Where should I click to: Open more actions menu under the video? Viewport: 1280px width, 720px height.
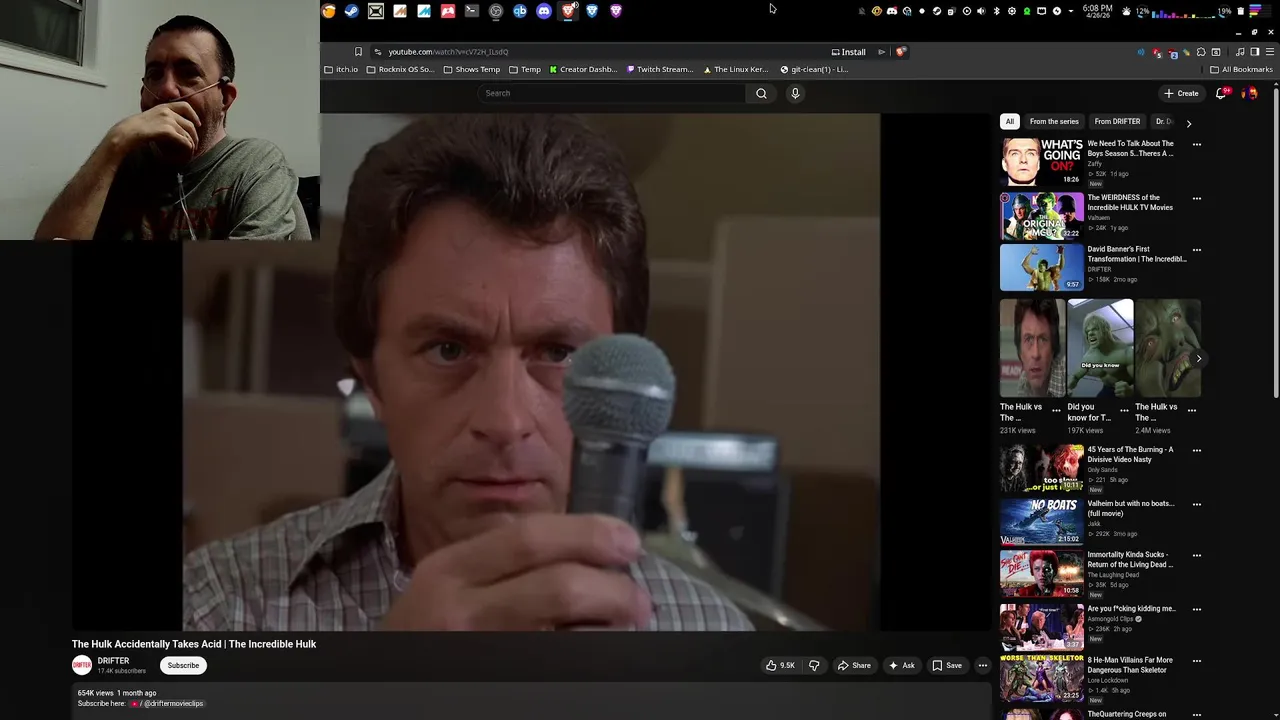(982, 665)
